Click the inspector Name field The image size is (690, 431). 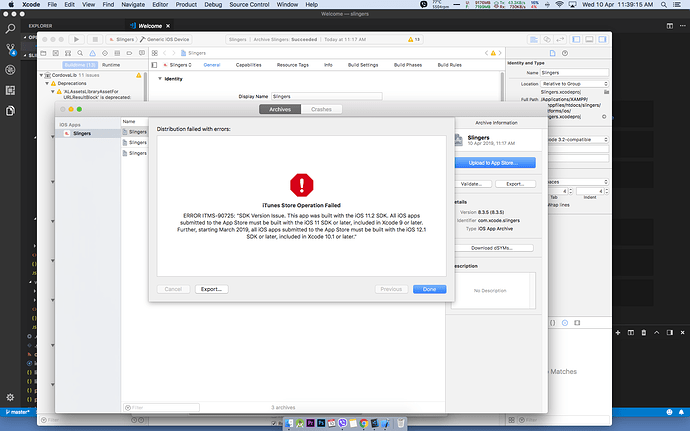(x=574, y=73)
